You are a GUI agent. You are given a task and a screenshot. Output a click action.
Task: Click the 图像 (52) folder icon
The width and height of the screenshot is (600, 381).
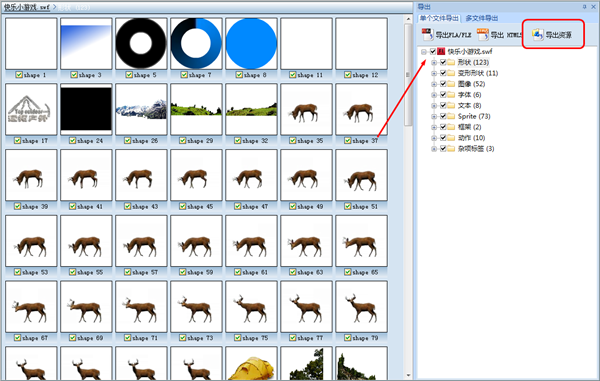click(452, 84)
